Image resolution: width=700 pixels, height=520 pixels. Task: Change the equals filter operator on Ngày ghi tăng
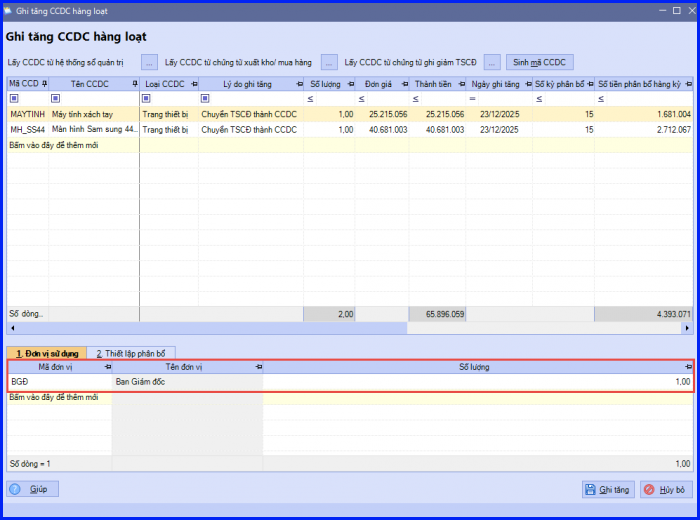pos(473,99)
